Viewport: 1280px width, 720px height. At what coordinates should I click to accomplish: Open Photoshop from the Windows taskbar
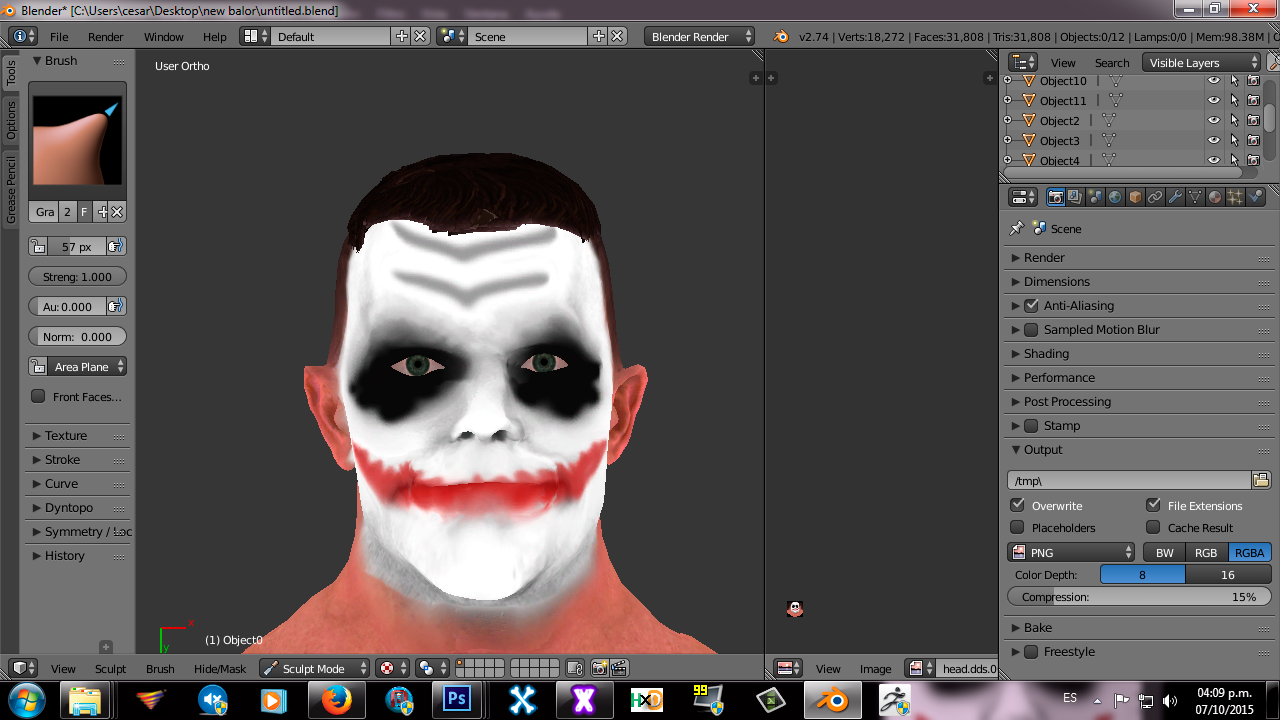click(x=458, y=701)
